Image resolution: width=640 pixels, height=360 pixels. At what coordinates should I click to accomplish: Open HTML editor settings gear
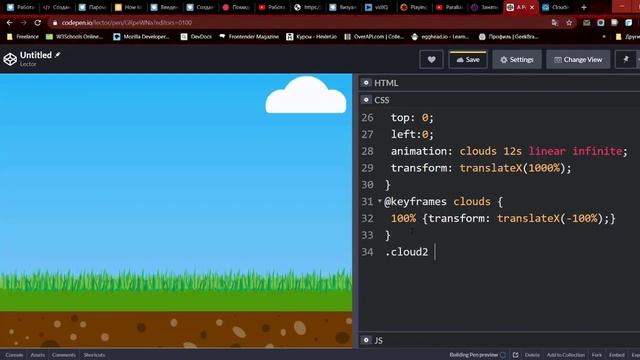[x=366, y=83]
